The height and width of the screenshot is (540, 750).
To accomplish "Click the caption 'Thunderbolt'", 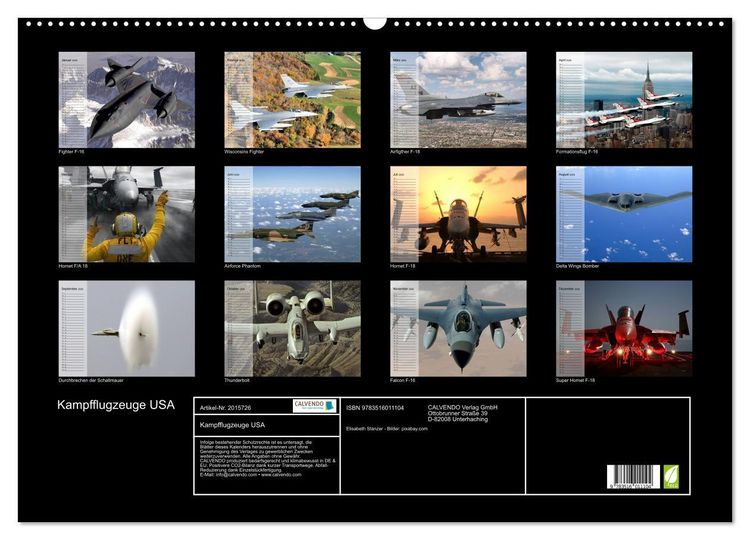I will (x=237, y=380).
